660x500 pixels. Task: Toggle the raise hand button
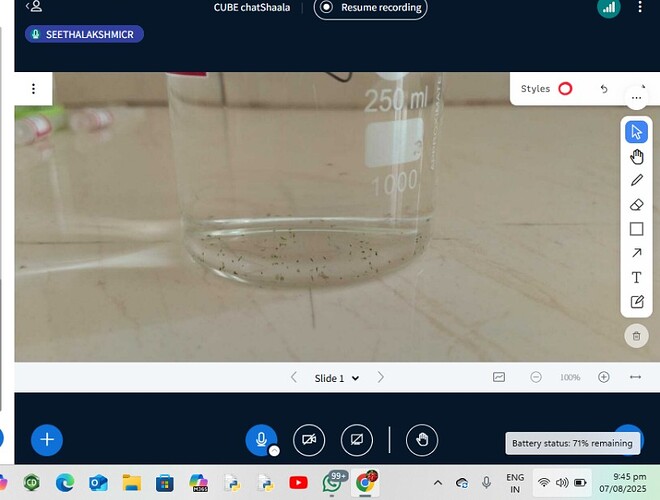422,439
